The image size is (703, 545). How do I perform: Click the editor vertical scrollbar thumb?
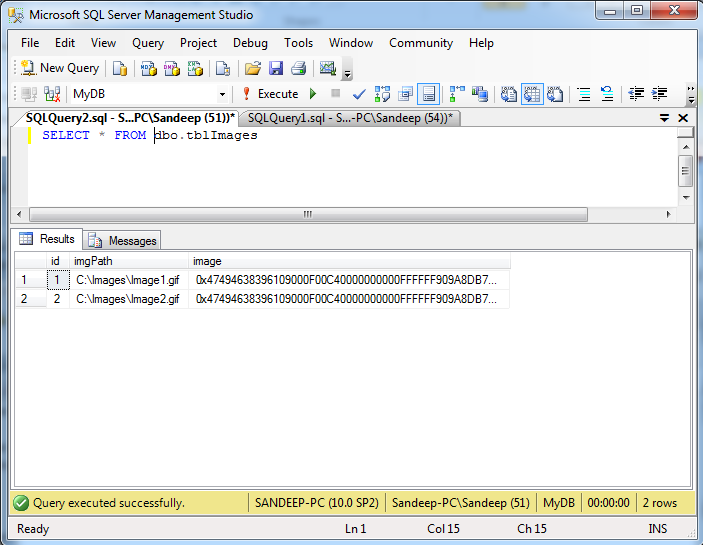[686, 171]
